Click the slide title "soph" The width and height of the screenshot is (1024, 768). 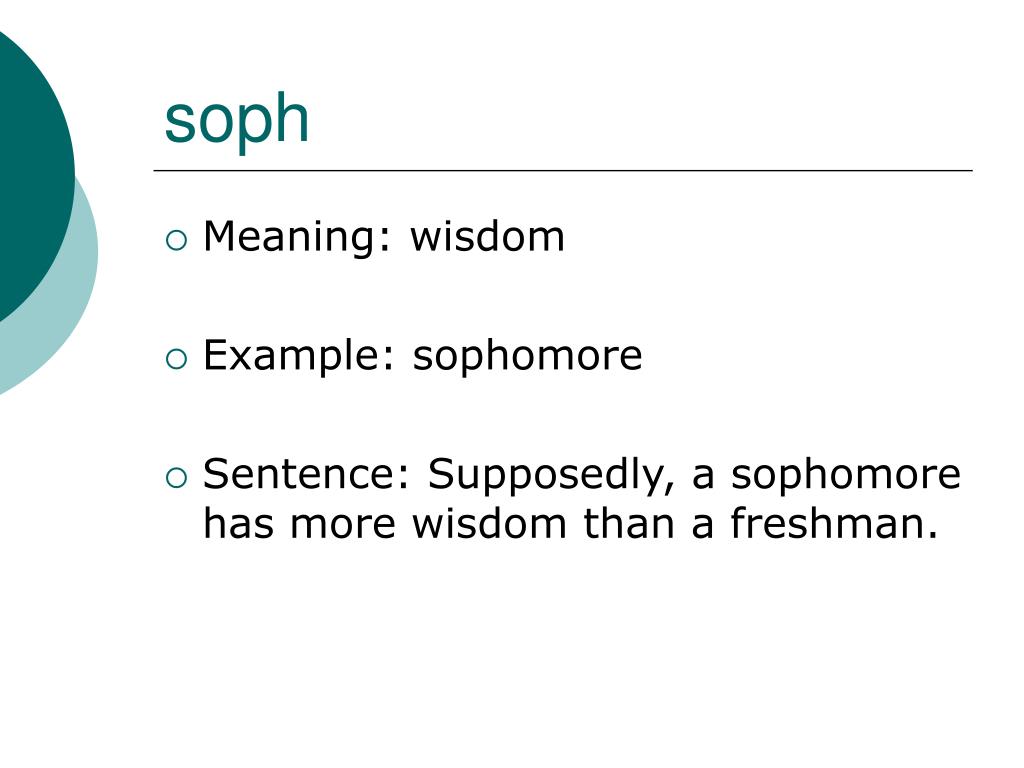click(x=236, y=119)
